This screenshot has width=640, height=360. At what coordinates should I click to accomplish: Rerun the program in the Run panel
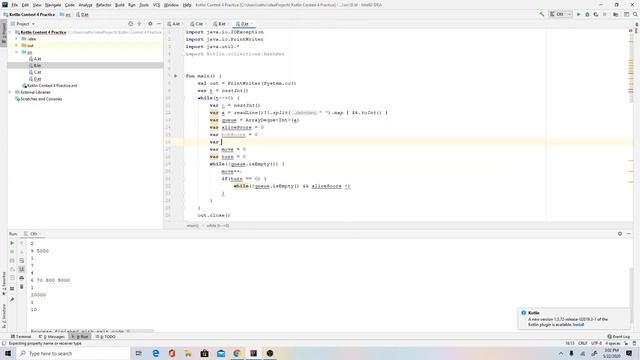[12, 243]
